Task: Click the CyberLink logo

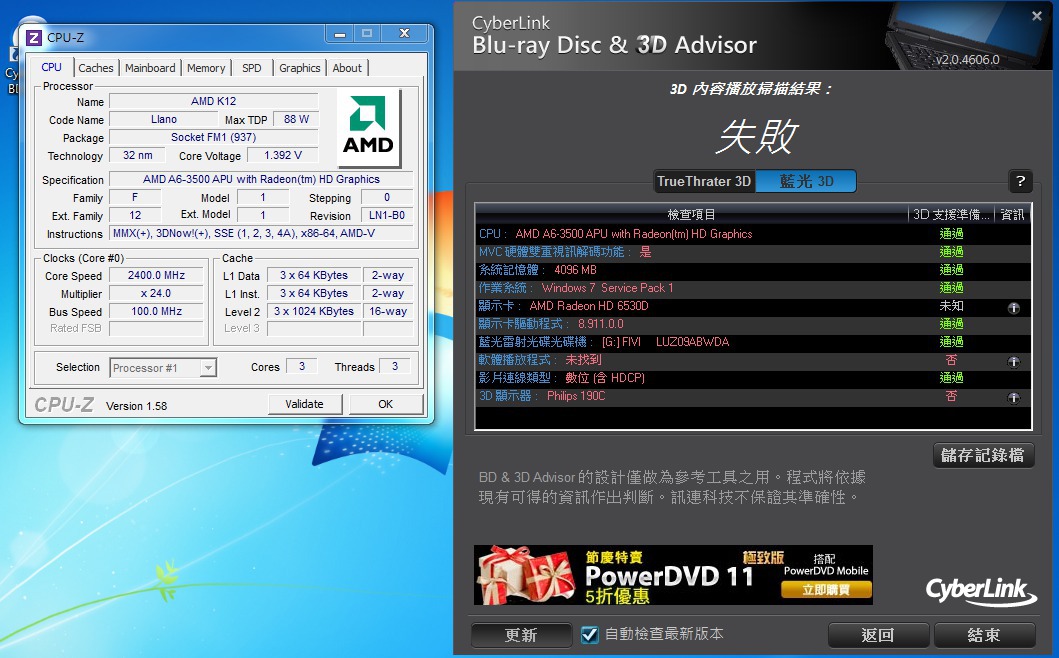Action: pos(980,590)
